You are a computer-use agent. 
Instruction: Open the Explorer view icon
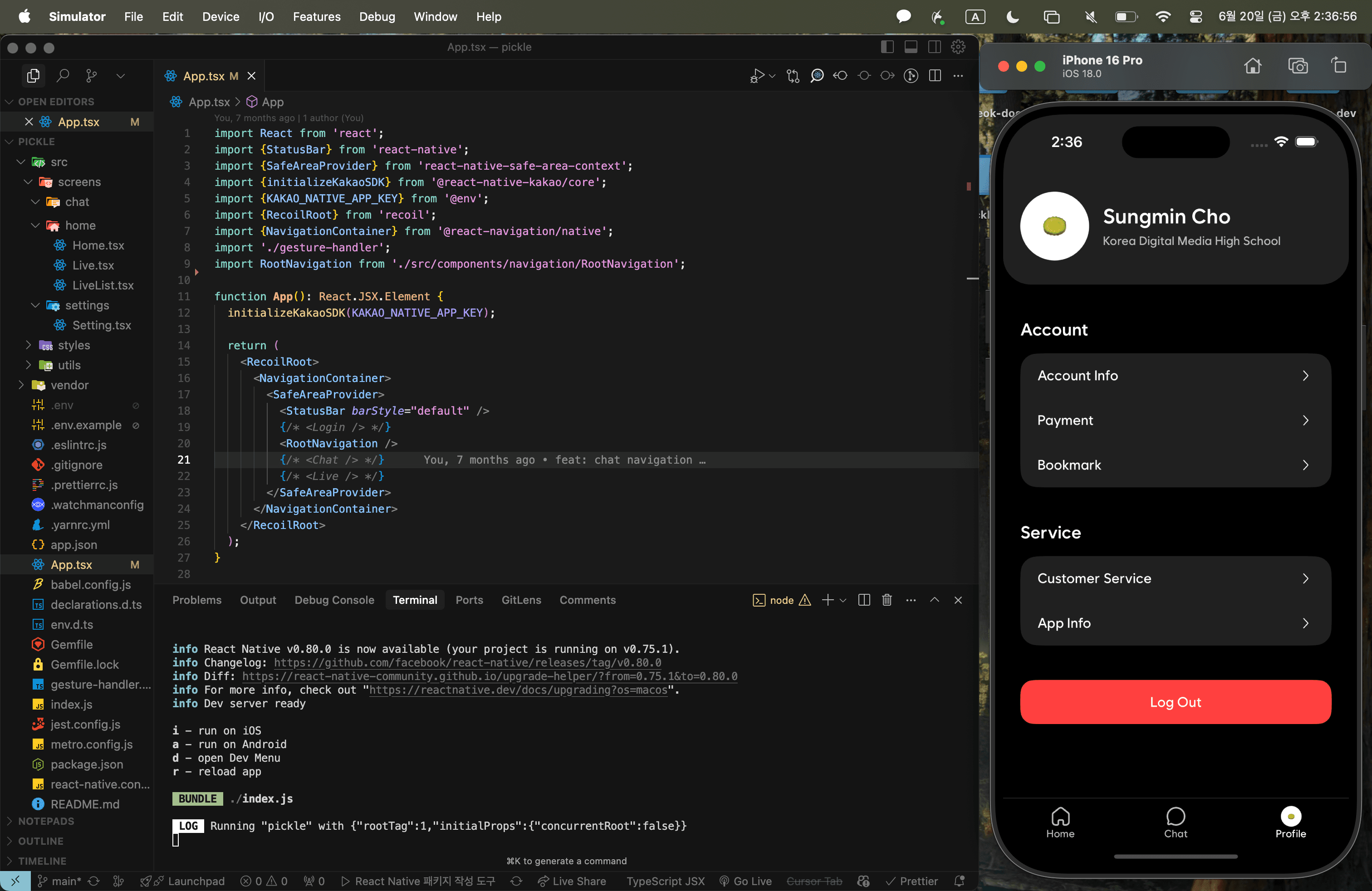[34, 75]
